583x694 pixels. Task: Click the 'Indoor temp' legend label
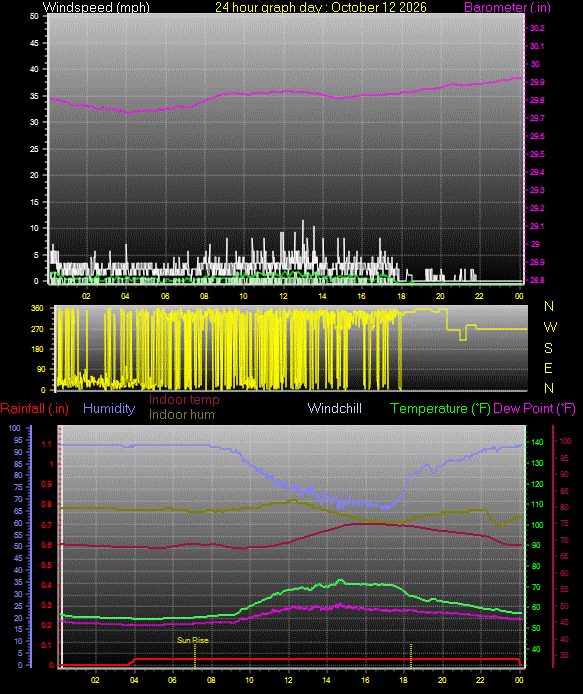point(184,399)
